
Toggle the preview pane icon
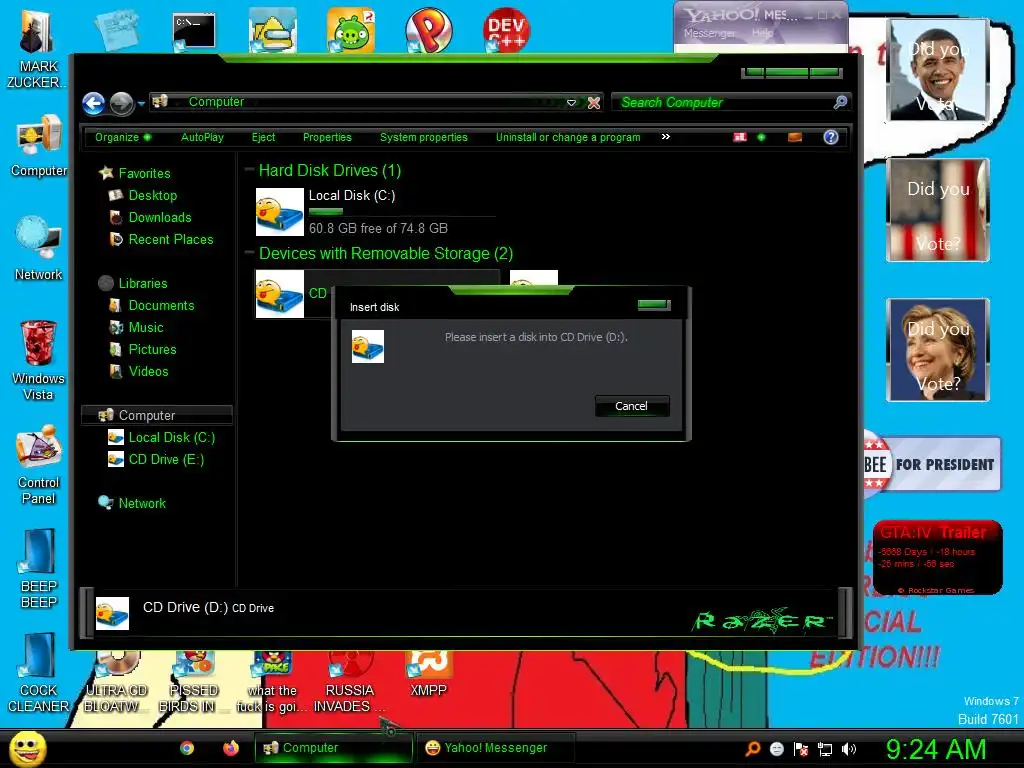795,137
